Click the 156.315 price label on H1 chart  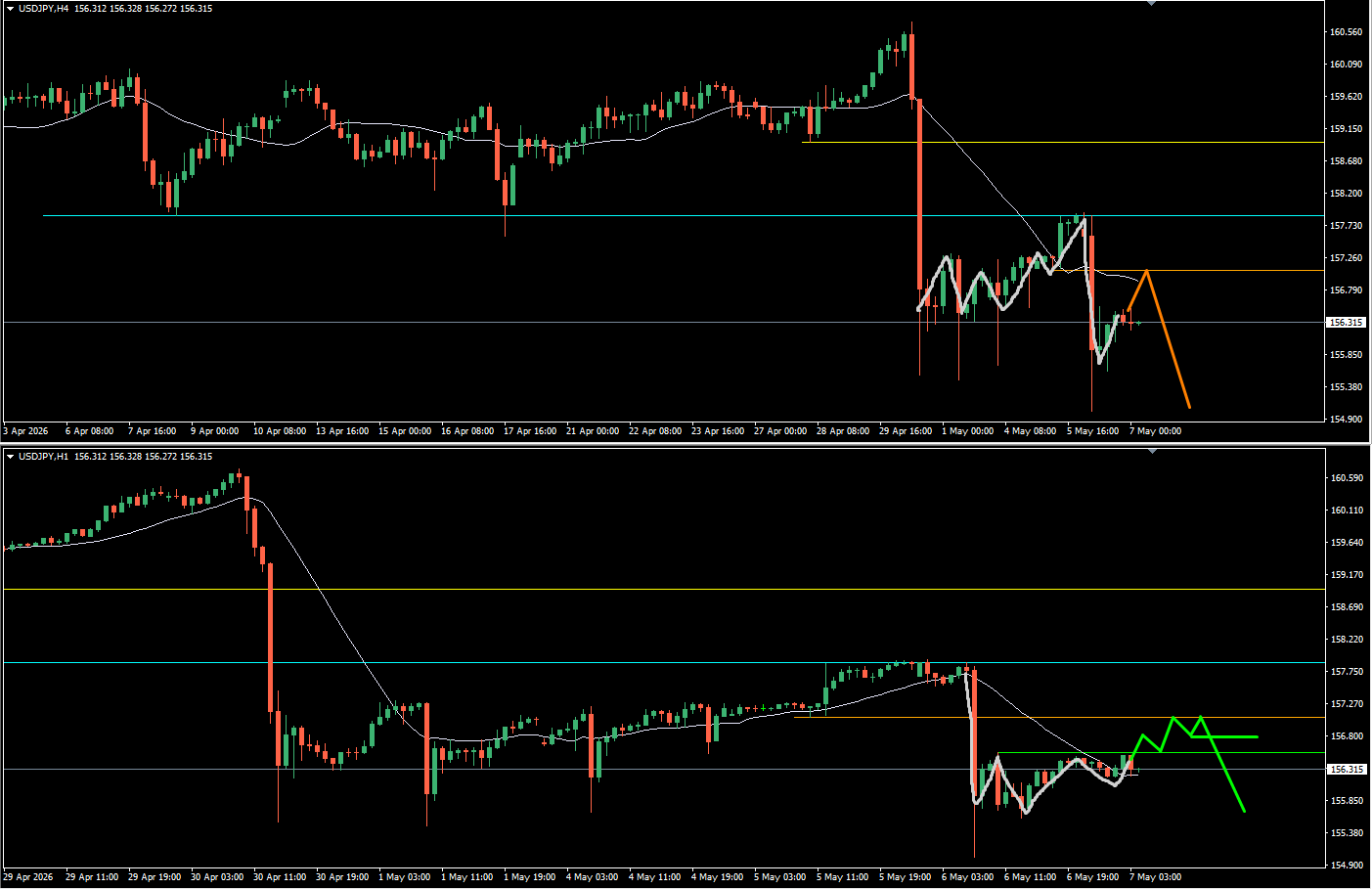tap(1347, 769)
